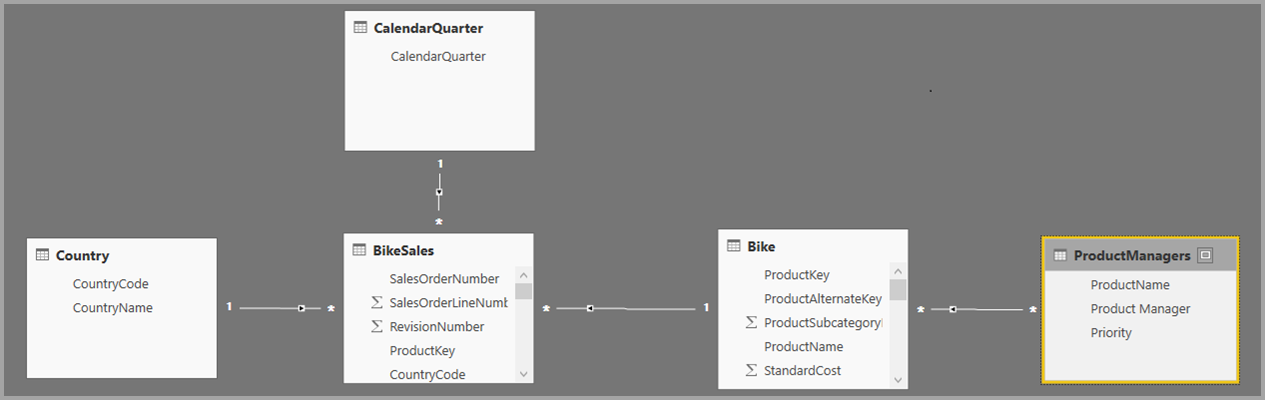Screen dimensions: 1265x400
Task: Select the Country to BikeSales relationship arrow
Action: point(301,308)
